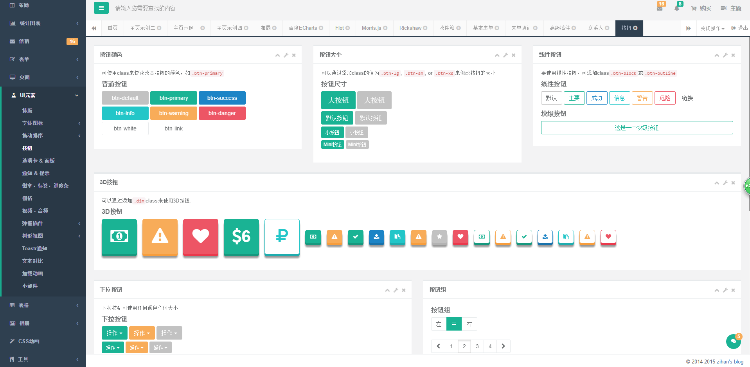Click the green btn-primary button
750x367 pixels.
173,98
